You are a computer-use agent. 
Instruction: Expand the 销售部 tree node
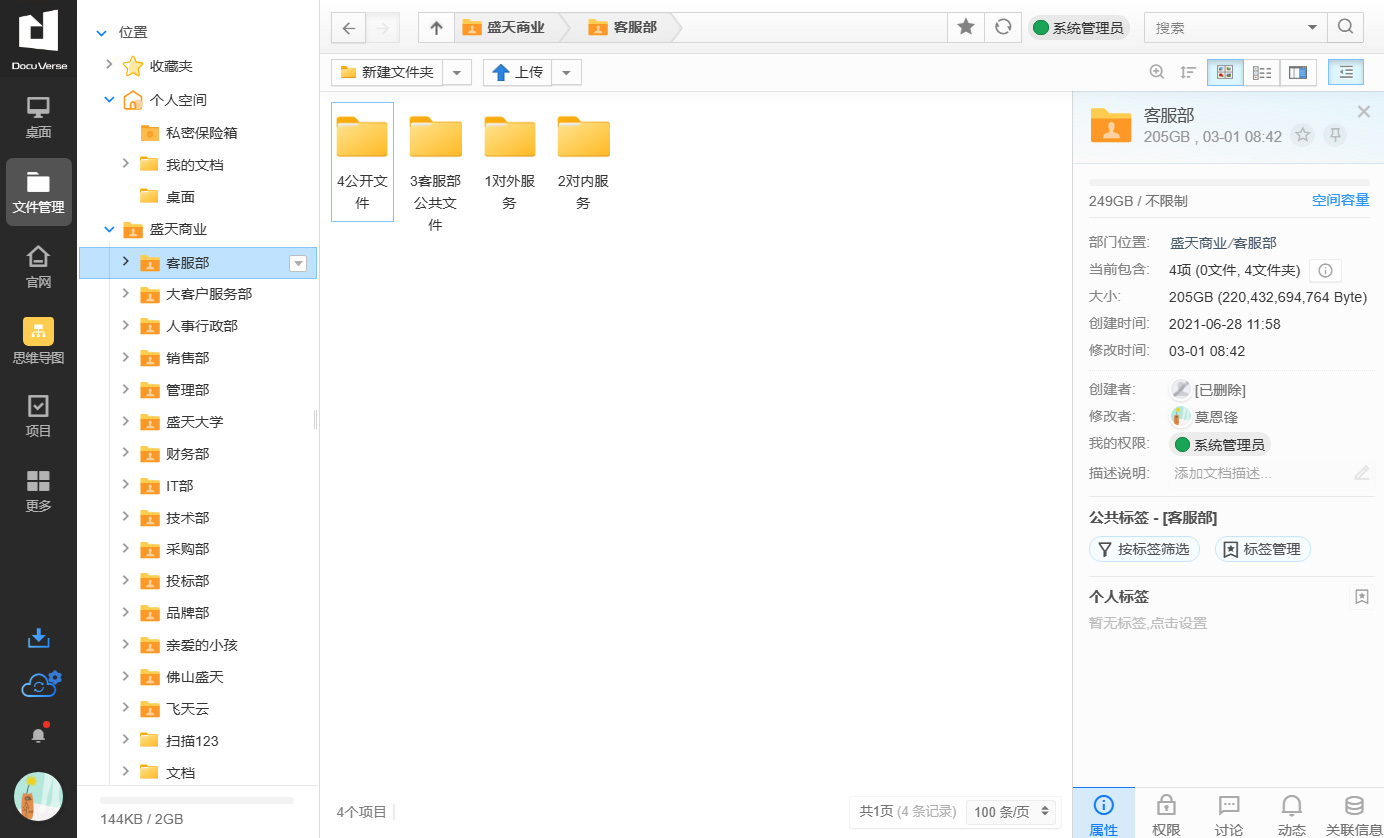click(125, 357)
